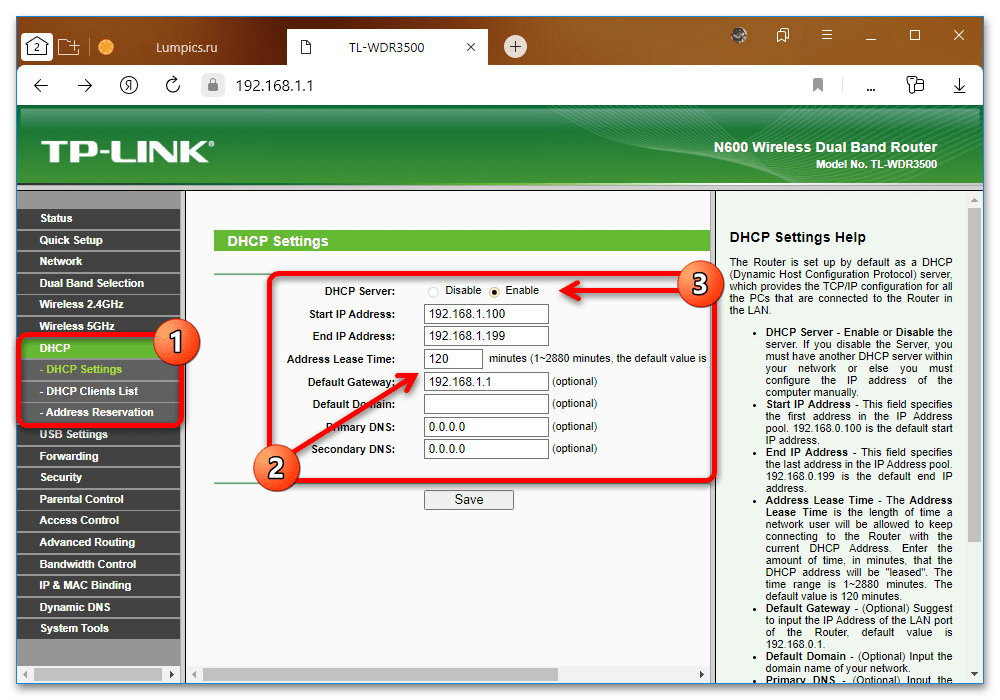The image size is (1000, 700).
Task: Open DHCP Clients List in sidebar
Action: point(92,391)
